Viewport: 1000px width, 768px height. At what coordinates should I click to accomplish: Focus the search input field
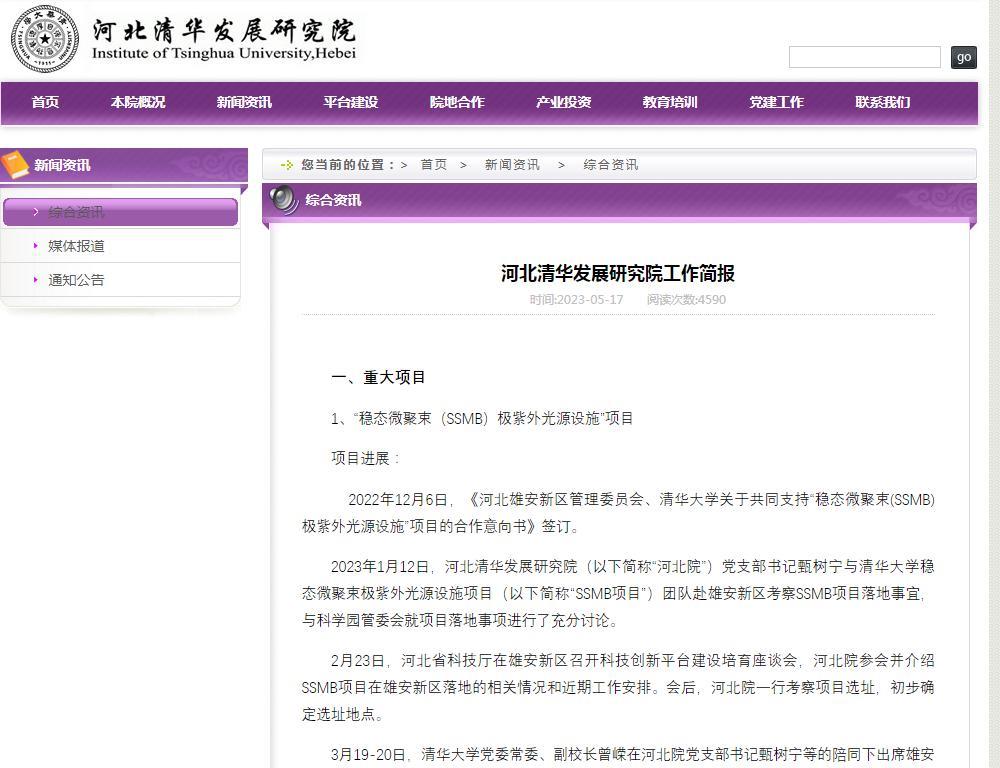(x=865, y=57)
